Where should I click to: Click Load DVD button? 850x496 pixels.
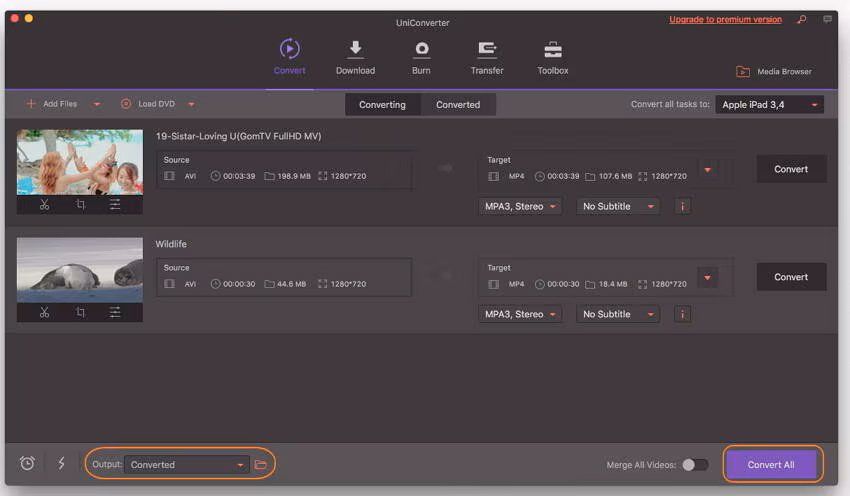[x=148, y=104]
